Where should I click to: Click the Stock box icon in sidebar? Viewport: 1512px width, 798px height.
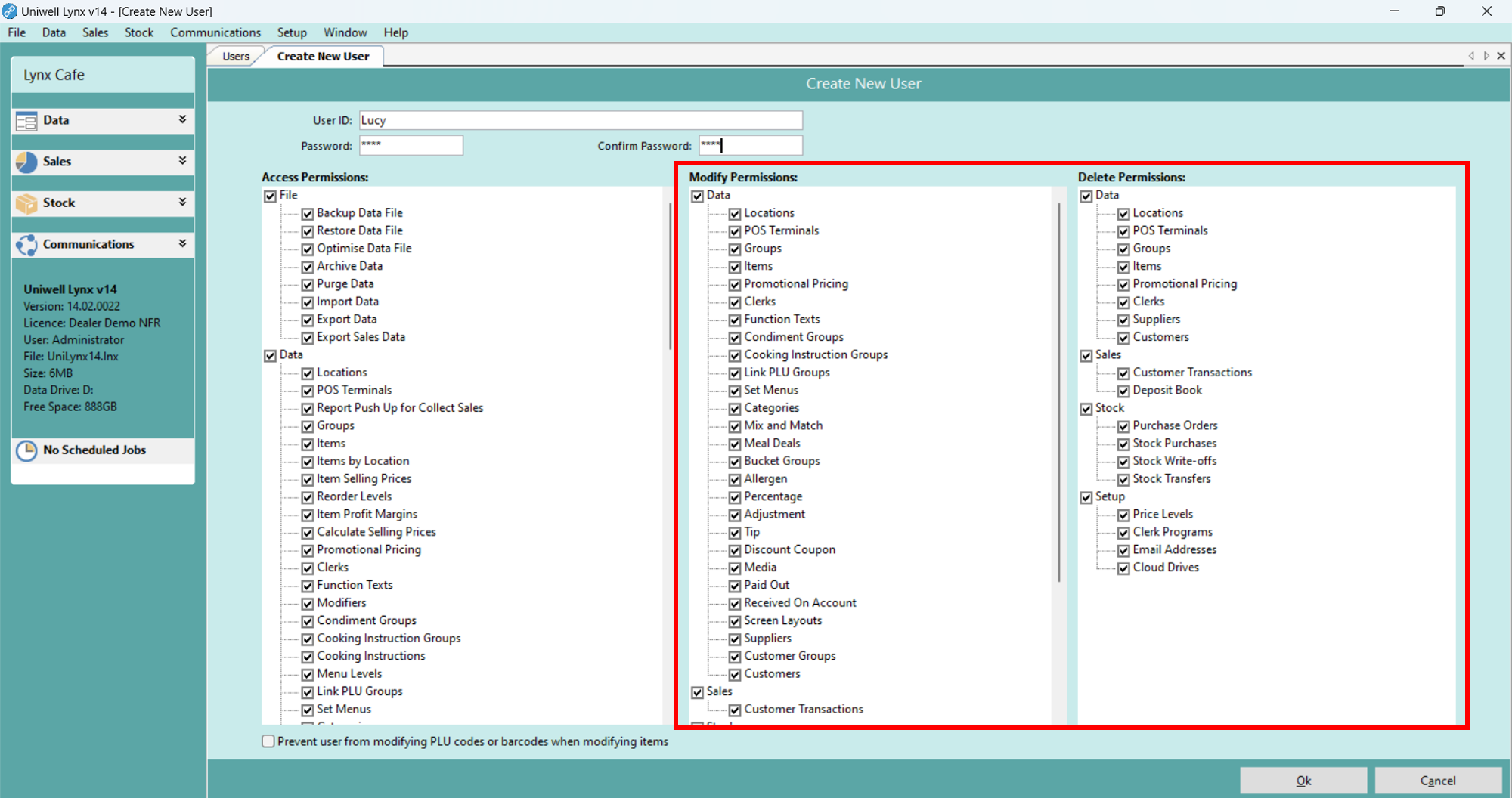tap(26, 203)
